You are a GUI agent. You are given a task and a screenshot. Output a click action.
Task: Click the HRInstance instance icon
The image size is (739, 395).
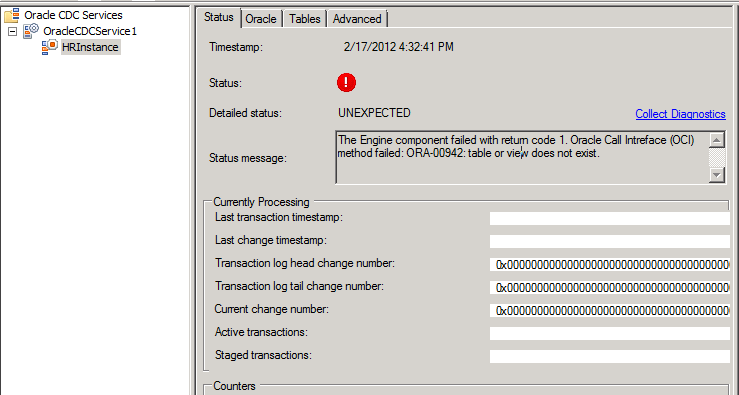(49, 47)
